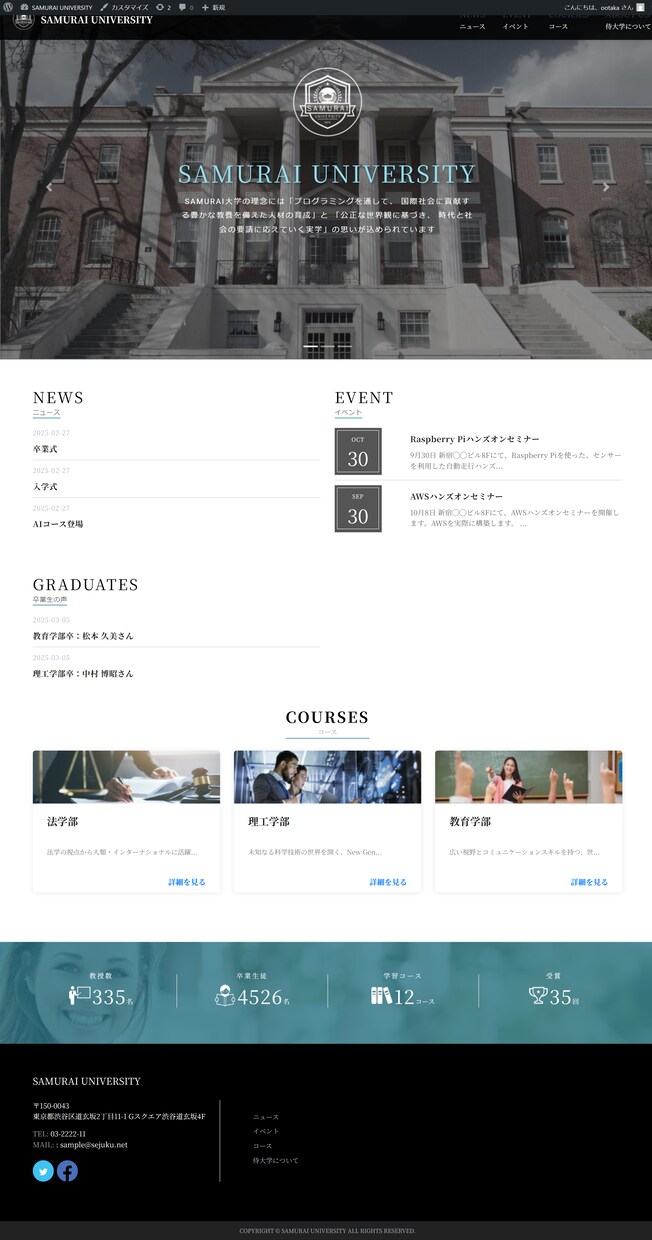This screenshot has width=652, height=1240.
Task: Click 詳細を見る on the 教育学部 card
Action: [589, 882]
